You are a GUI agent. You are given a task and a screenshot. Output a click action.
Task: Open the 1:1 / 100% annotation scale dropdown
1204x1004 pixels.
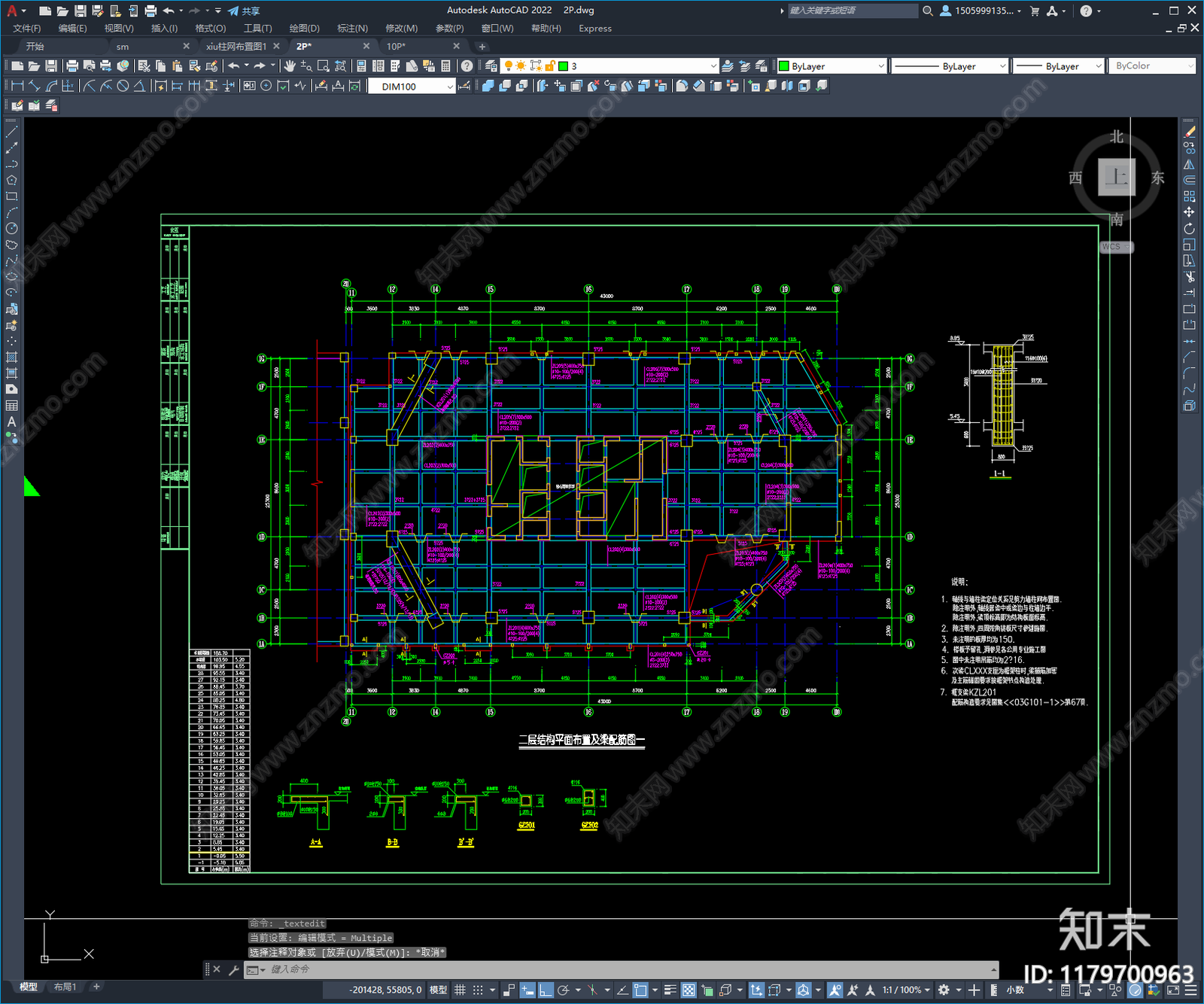pos(906,990)
